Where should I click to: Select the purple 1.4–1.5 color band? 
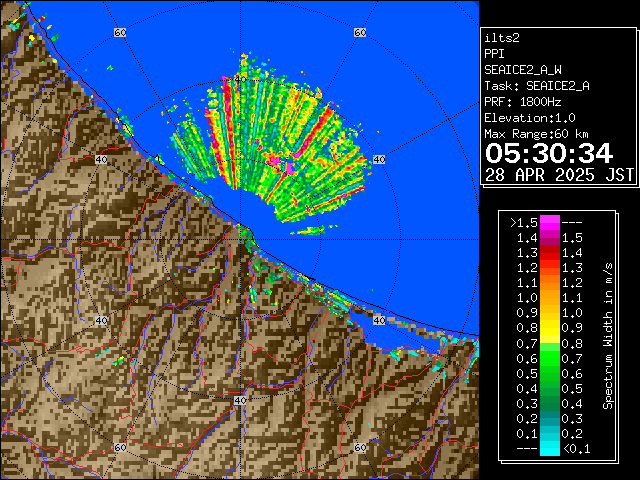(x=550, y=238)
